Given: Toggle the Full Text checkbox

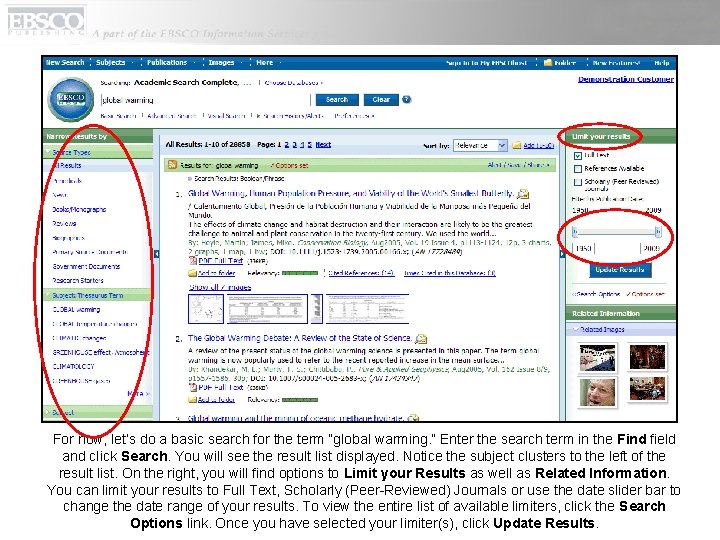Looking at the screenshot, I should point(578,156).
